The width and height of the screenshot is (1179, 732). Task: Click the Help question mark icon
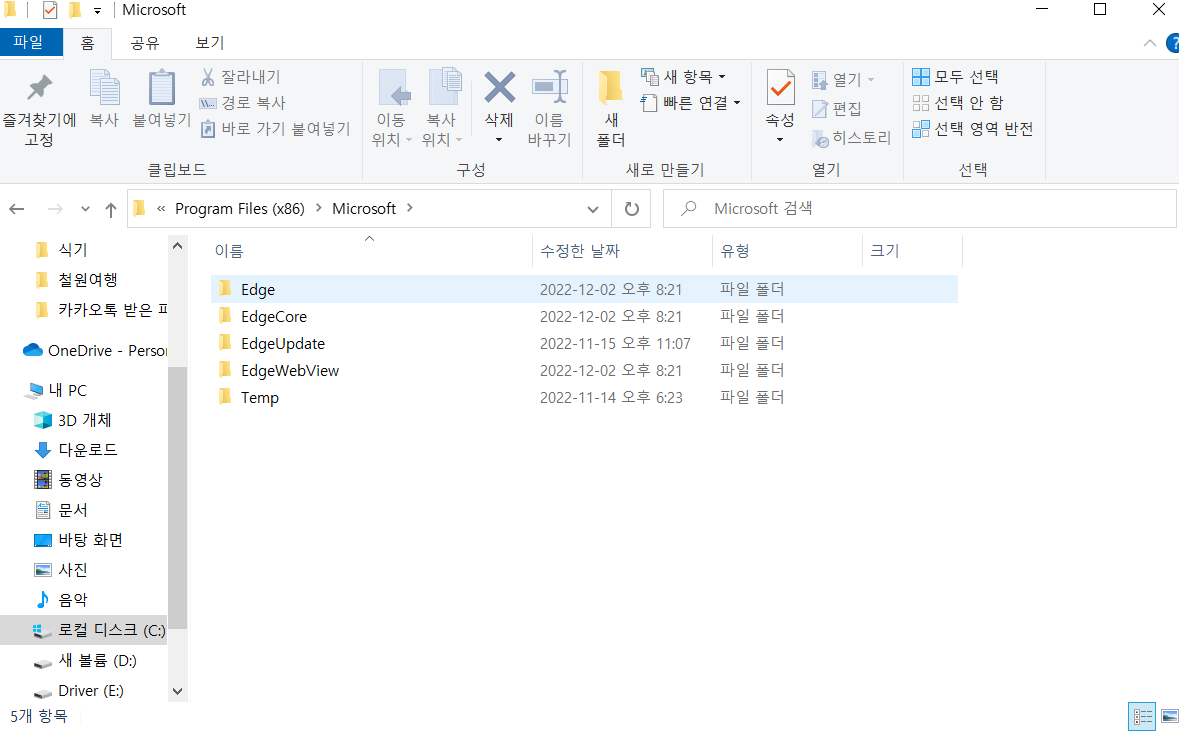pyautogui.click(x=1172, y=43)
